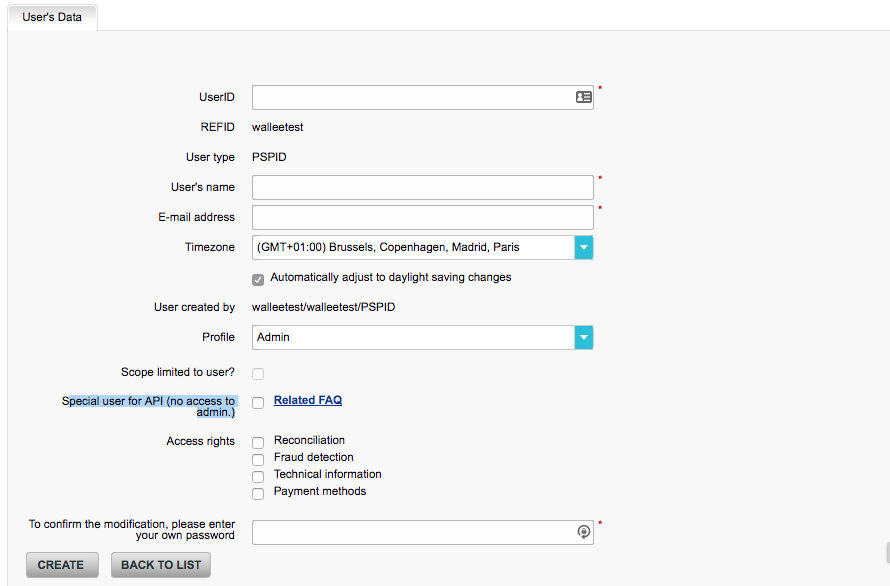
Task: Click the BACK TO LIST button
Action: 161,565
